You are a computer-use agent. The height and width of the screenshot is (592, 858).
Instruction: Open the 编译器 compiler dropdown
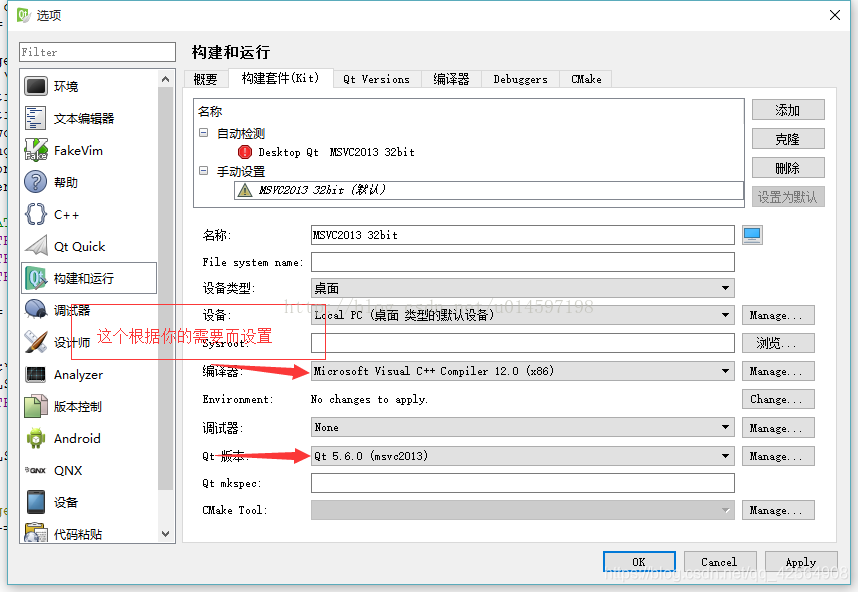523,371
